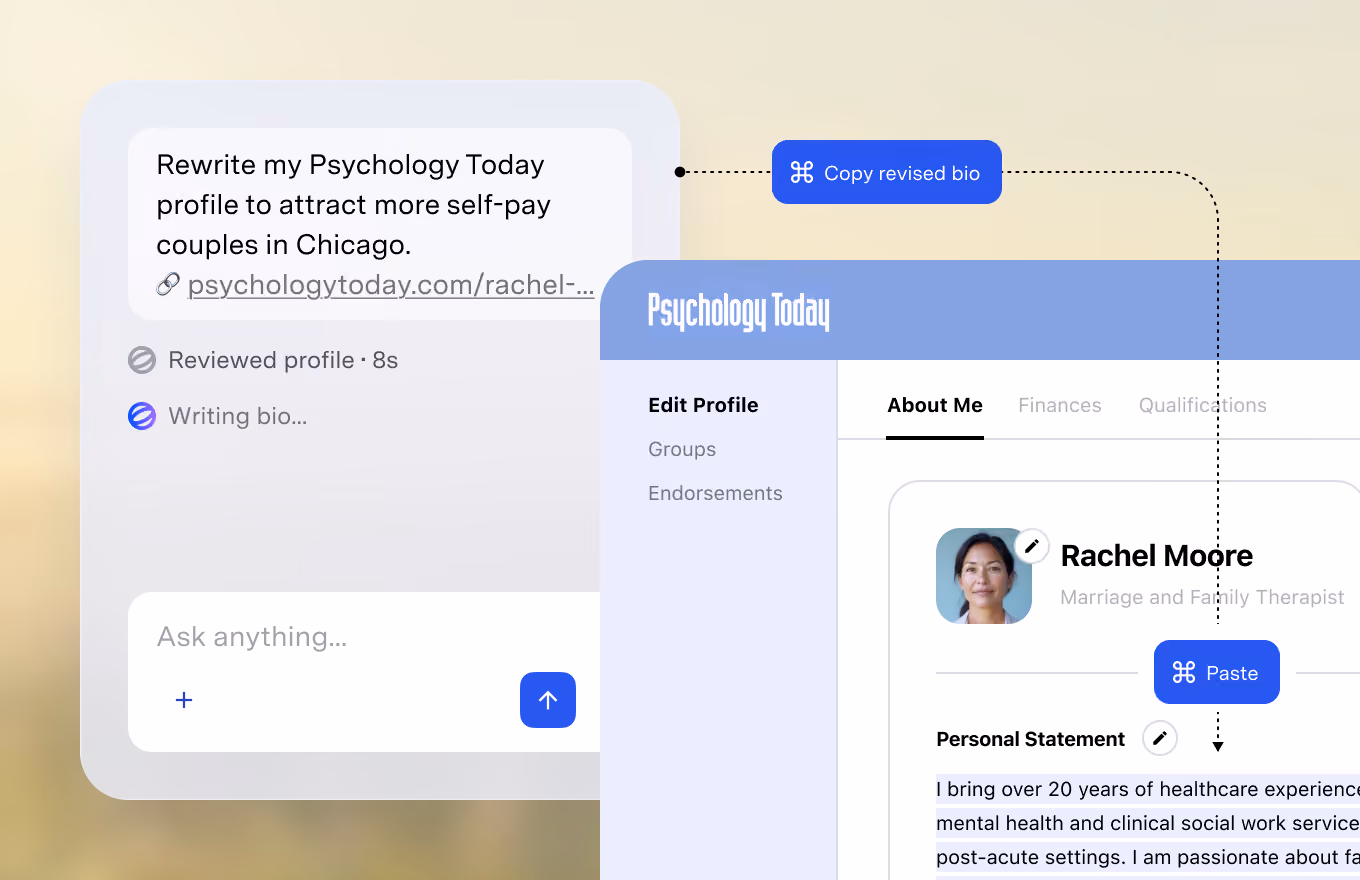Switch to the Qualifications tab
The width and height of the screenshot is (1360, 880).
(1203, 405)
